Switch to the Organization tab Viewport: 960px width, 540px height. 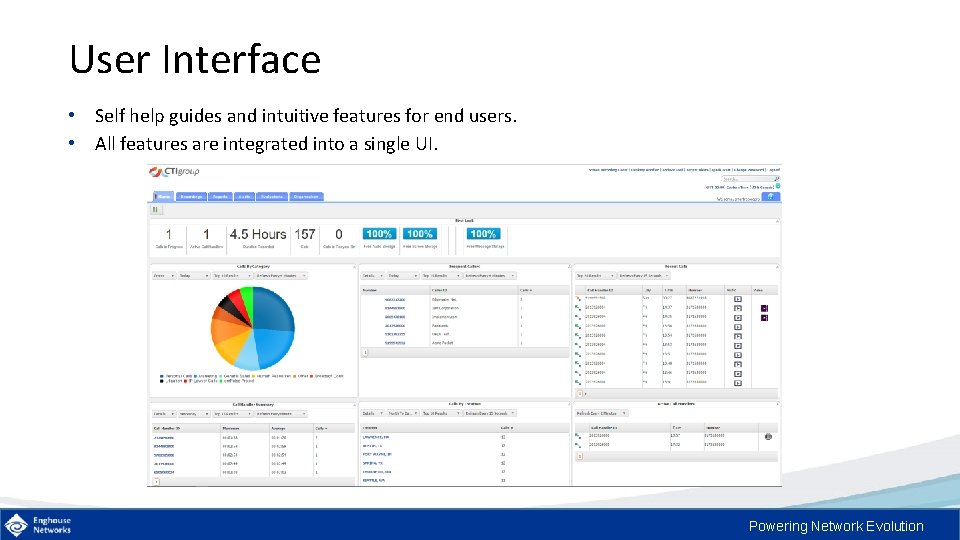click(306, 197)
